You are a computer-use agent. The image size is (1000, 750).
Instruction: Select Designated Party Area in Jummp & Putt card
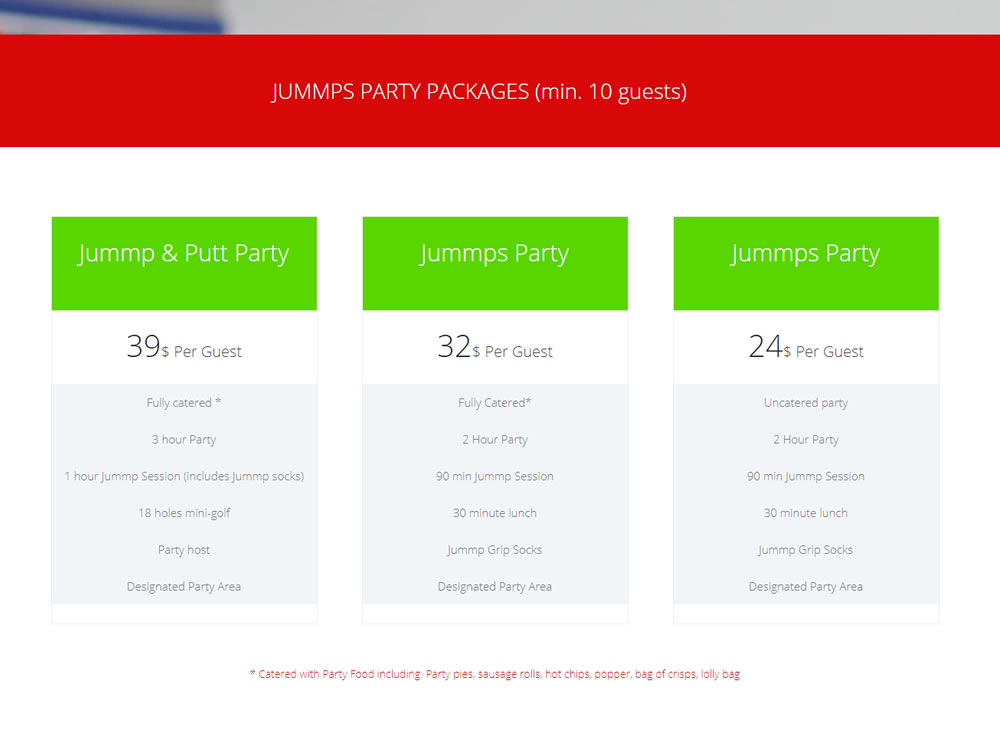click(184, 587)
